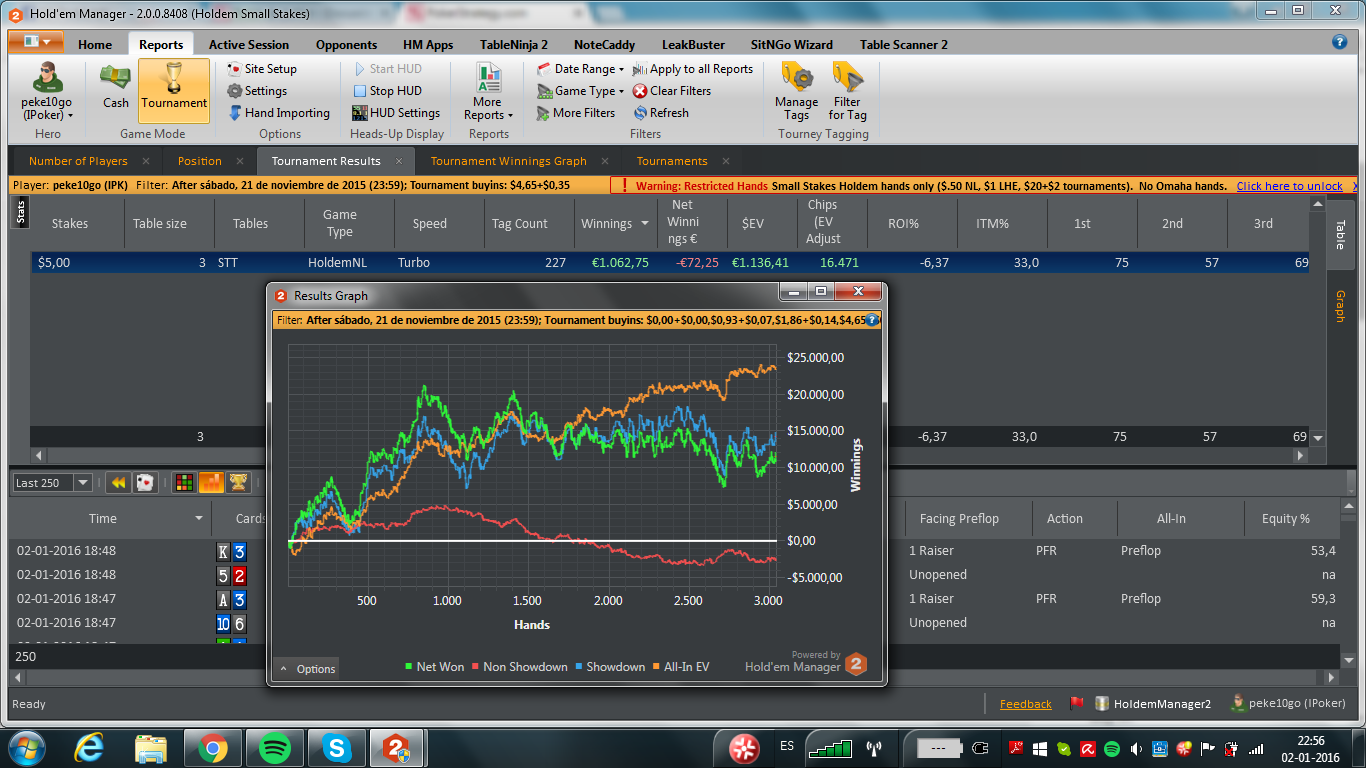Screen dimensions: 1366x768
Task: Toggle Showdown series in graph legend
Action: 609,667
